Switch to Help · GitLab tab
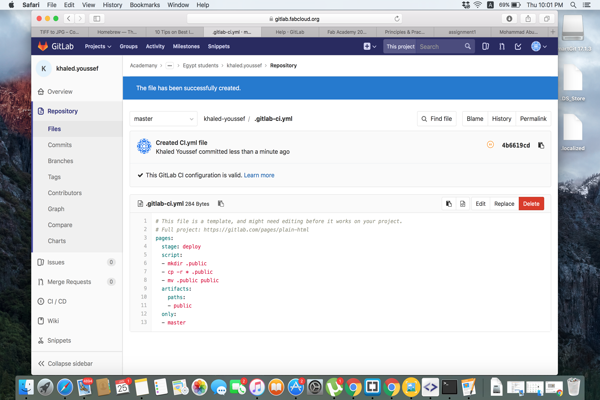 (x=290, y=32)
